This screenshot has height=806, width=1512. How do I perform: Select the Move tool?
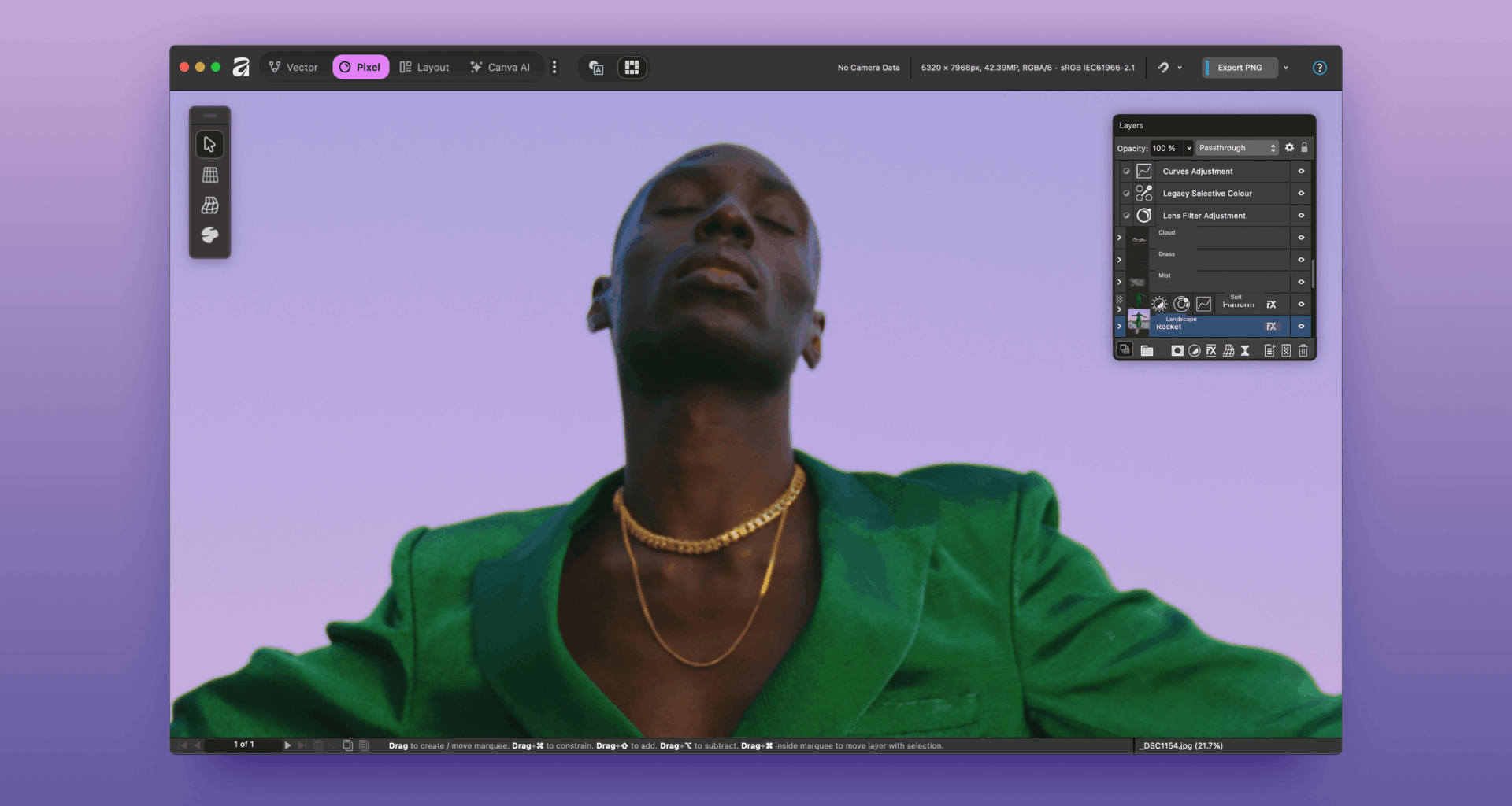(x=209, y=144)
